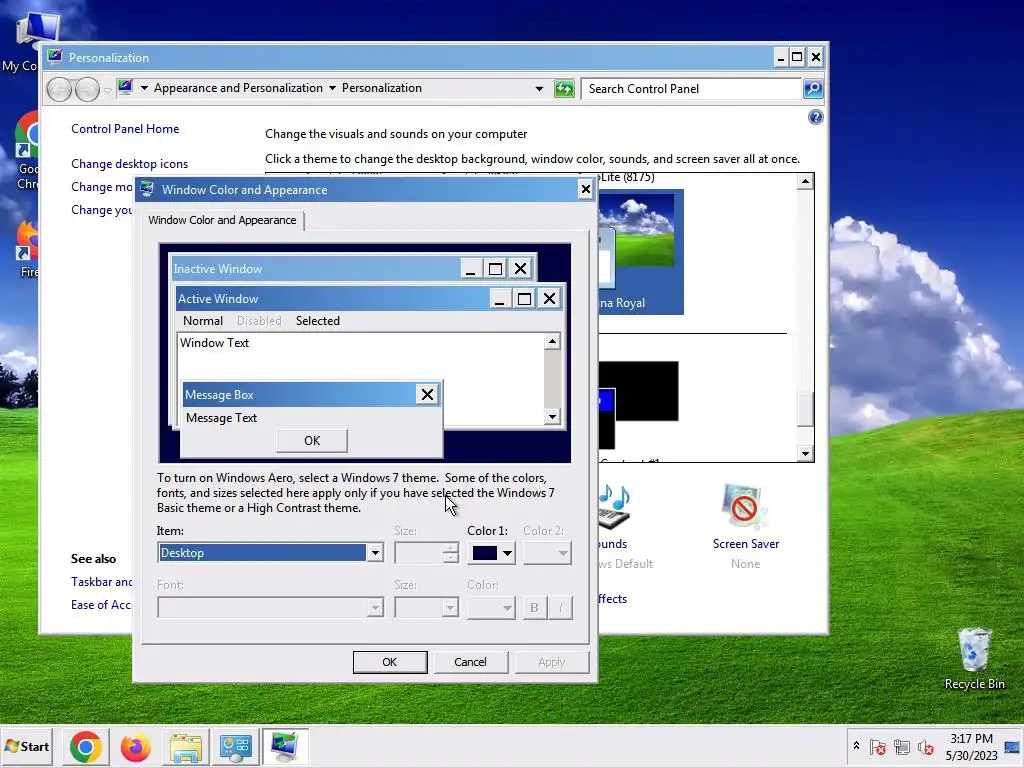The width and height of the screenshot is (1024, 768).
Task: Open the Item dropdown showing Desktop
Action: pyautogui.click(x=270, y=552)
